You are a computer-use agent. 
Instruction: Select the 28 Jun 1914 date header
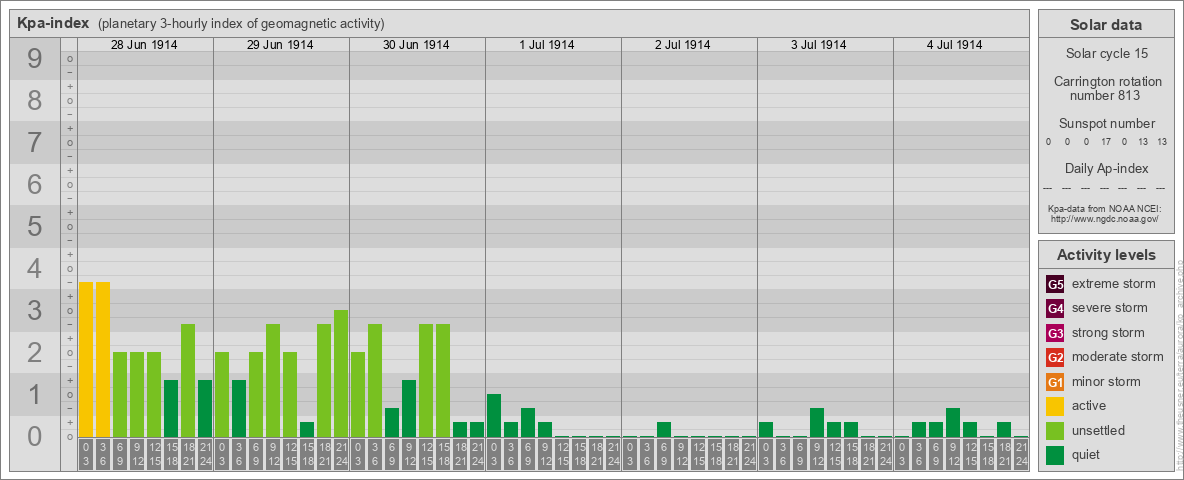[144, 45]
